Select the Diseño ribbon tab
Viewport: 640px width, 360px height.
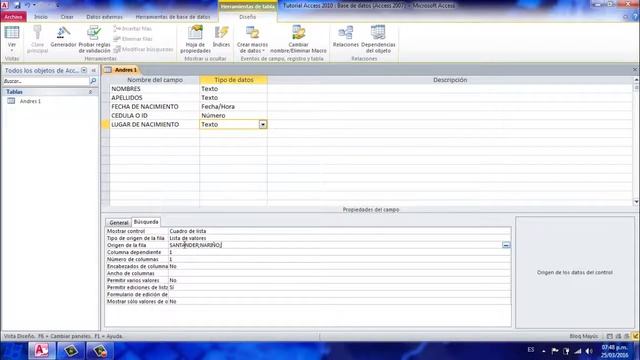247,17
